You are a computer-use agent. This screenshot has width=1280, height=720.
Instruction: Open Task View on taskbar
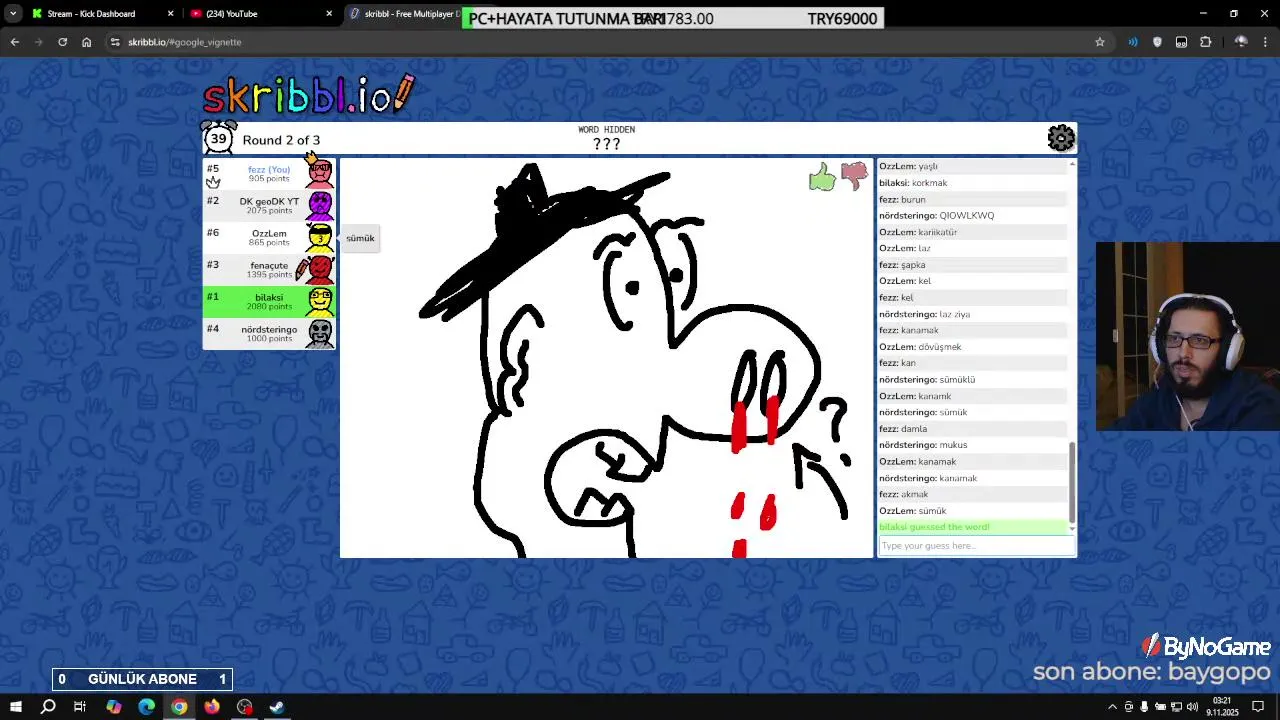[80, 707]
